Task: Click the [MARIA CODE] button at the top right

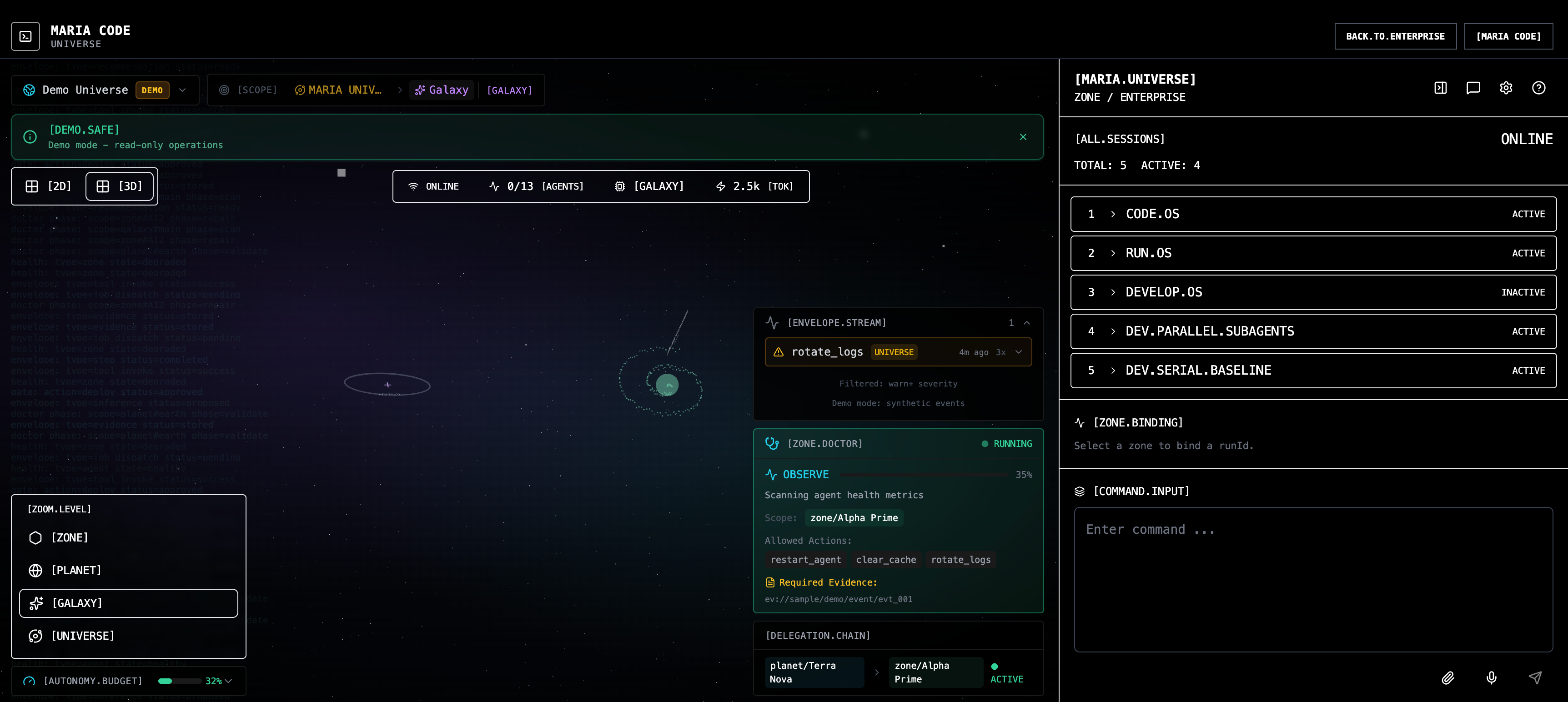Action: click(1508, 36)
